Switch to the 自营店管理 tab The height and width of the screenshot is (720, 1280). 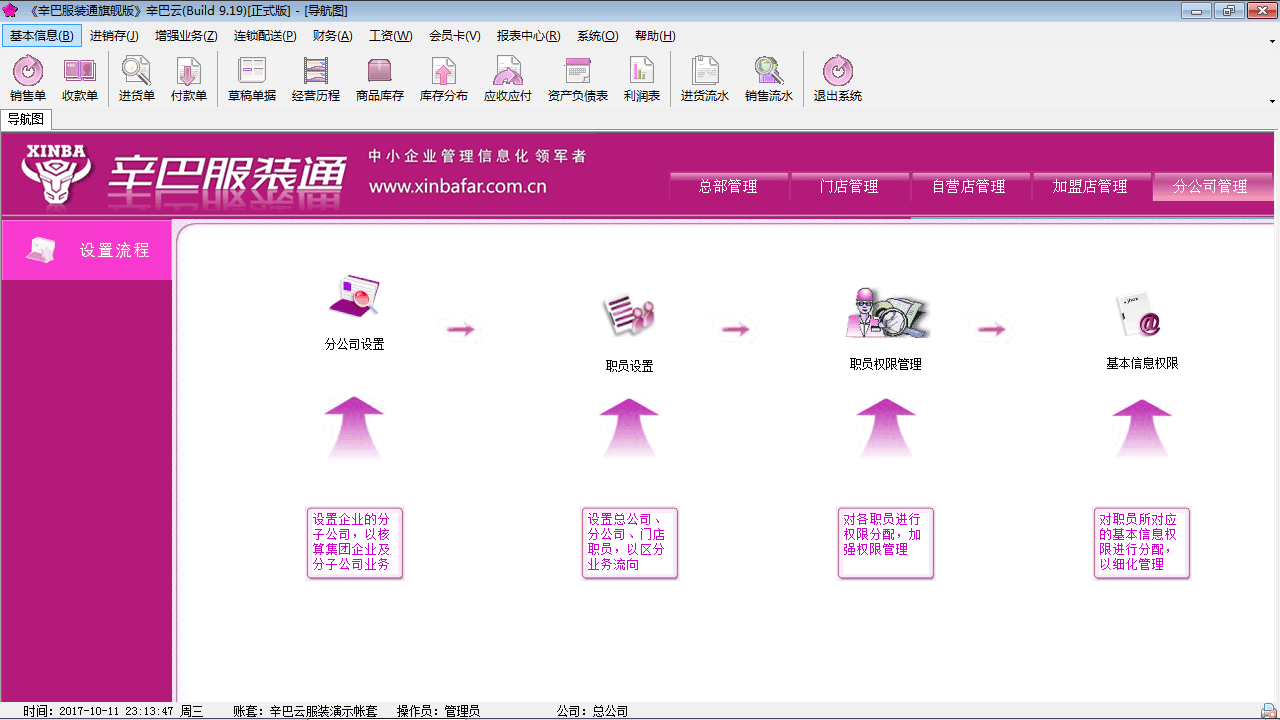[970, 186]
